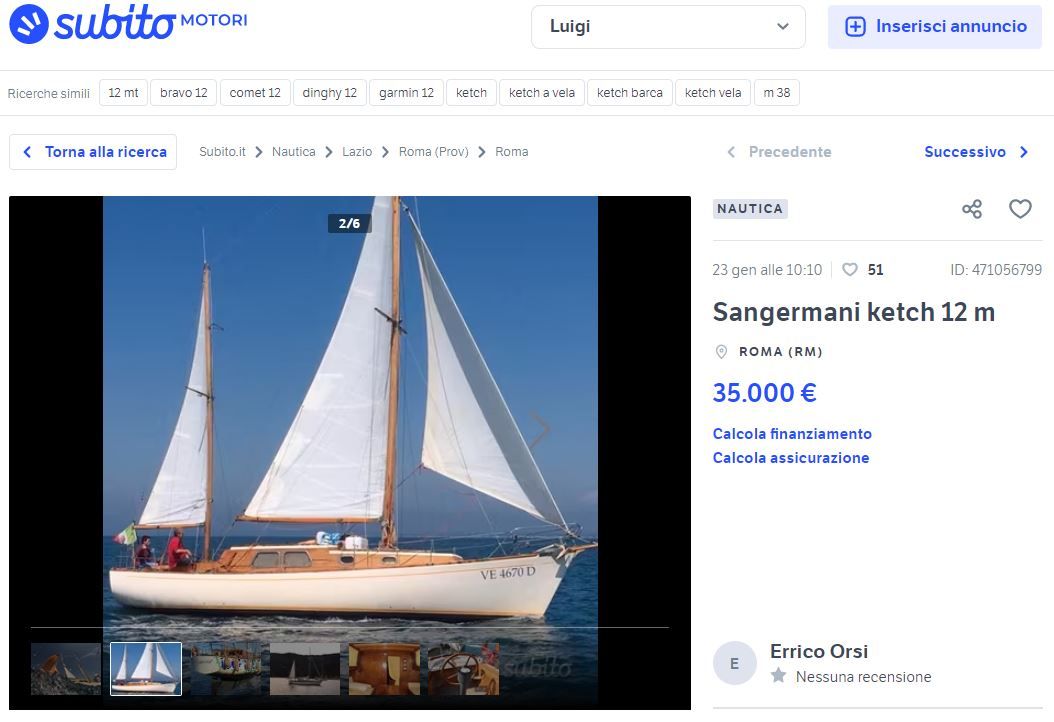Select the fourth gallery thumbnail
Screen dimensions: 1054x722
pos(305,669)
